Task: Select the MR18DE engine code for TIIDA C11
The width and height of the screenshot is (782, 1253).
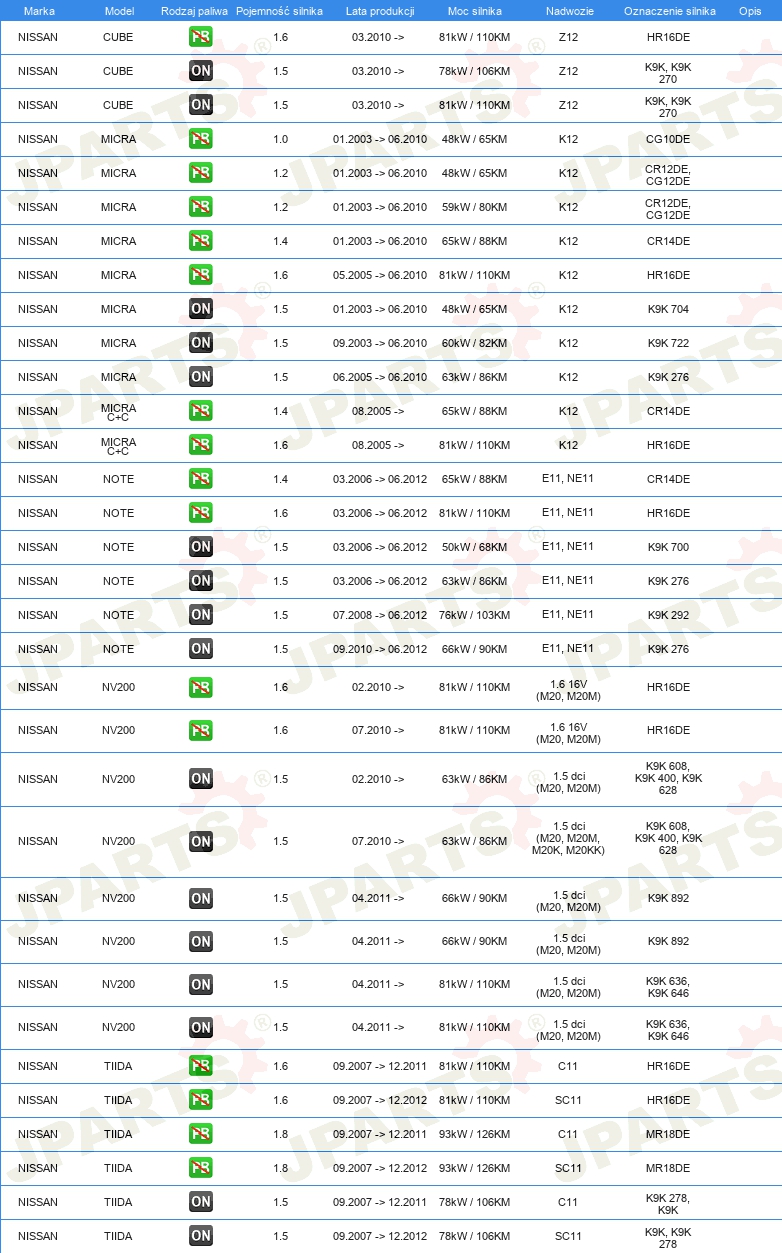Action: (x=668, y=1134)
